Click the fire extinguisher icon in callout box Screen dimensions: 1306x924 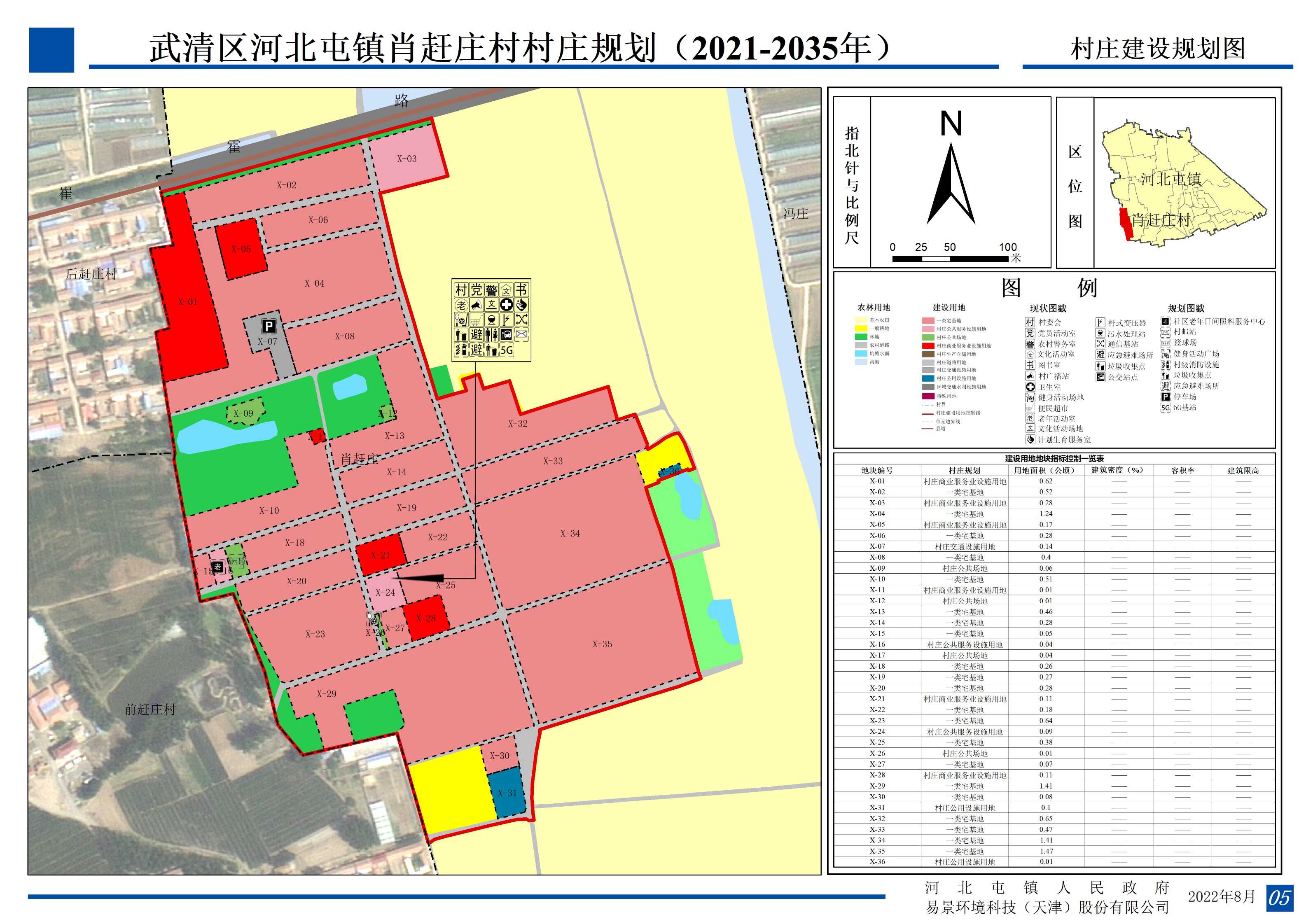[461, 350]
